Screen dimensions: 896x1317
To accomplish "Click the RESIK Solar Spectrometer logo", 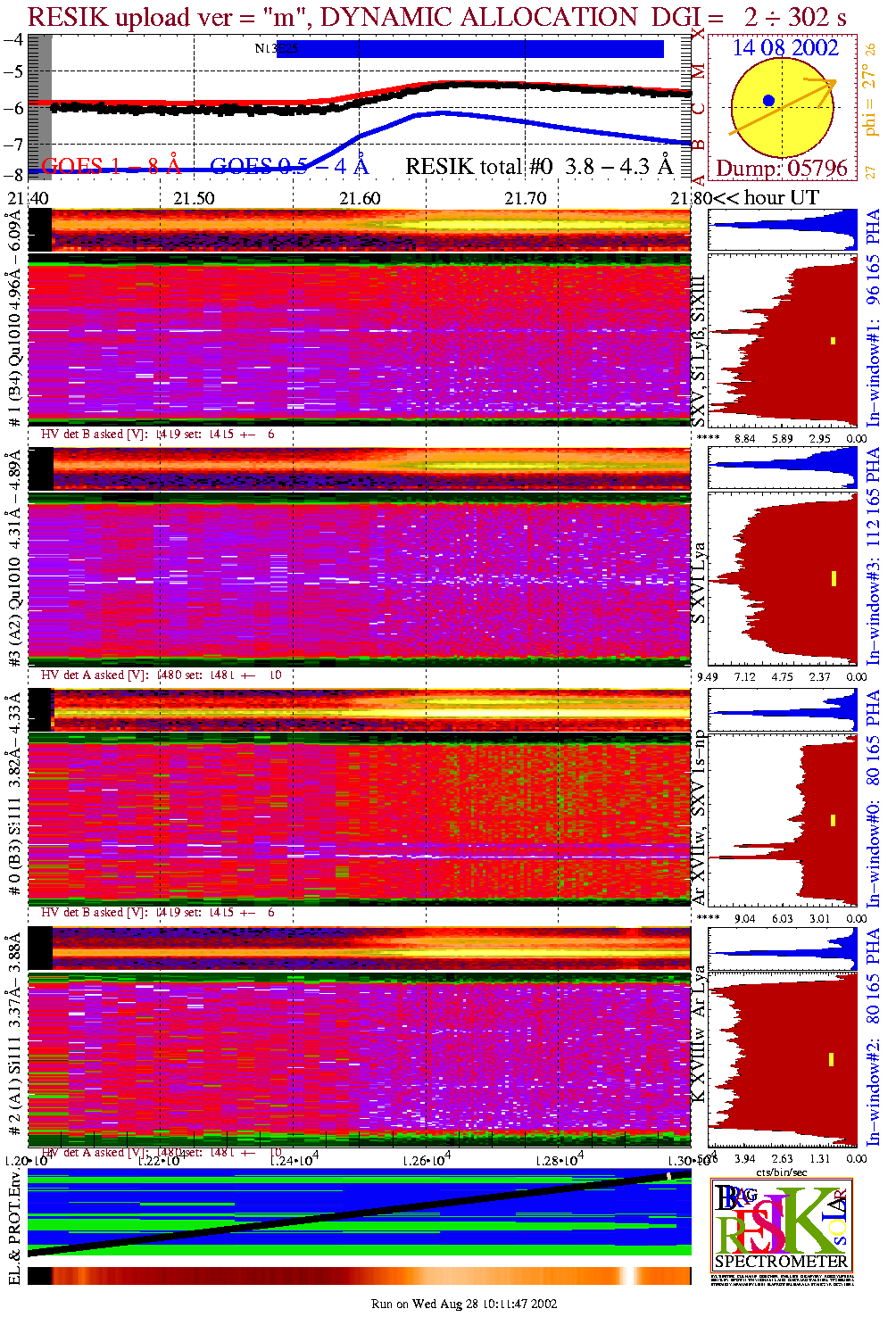I will click(x=782, y=1224).
